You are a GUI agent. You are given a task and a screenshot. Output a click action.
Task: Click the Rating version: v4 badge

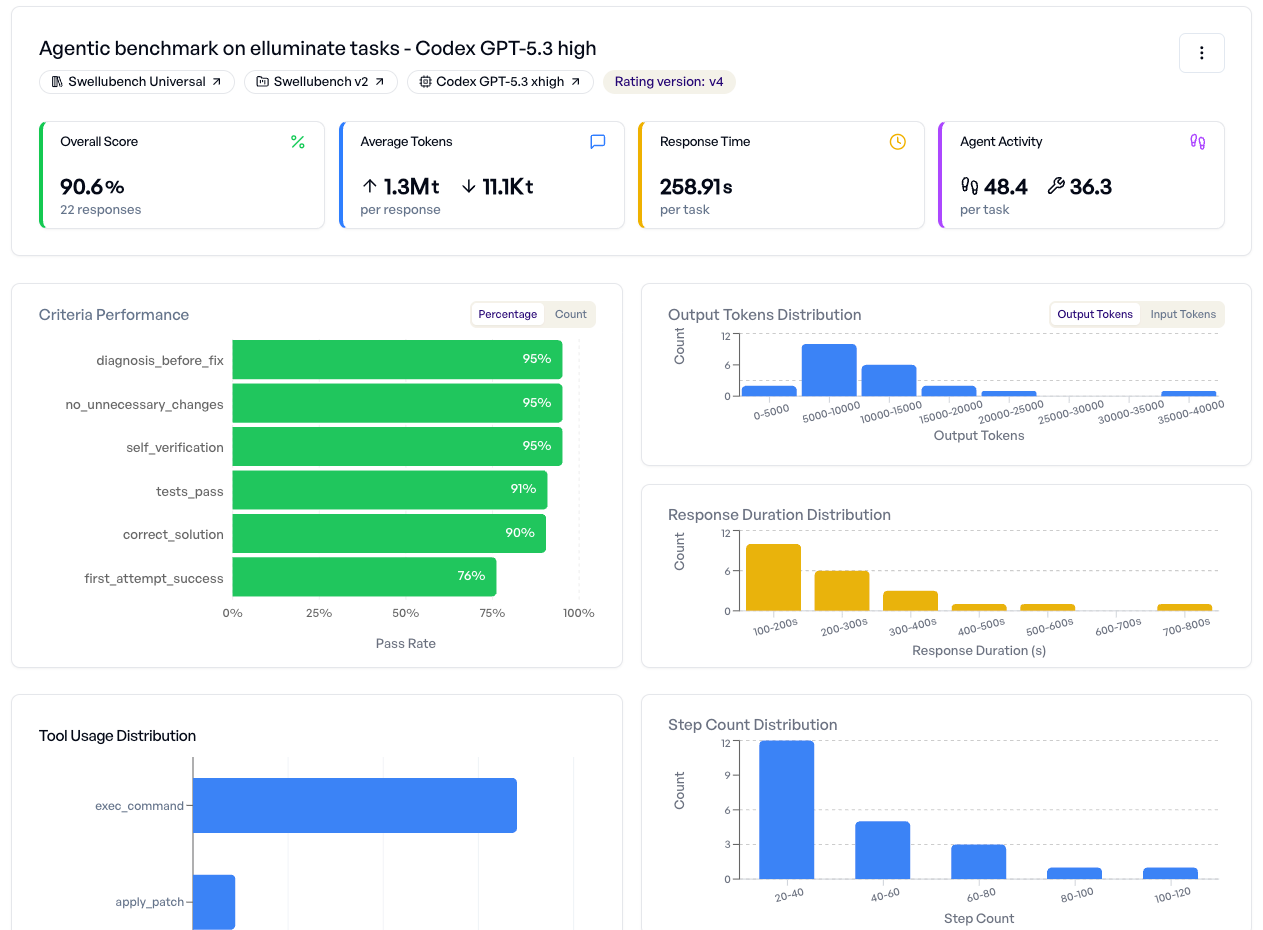[x=669, y=82]
